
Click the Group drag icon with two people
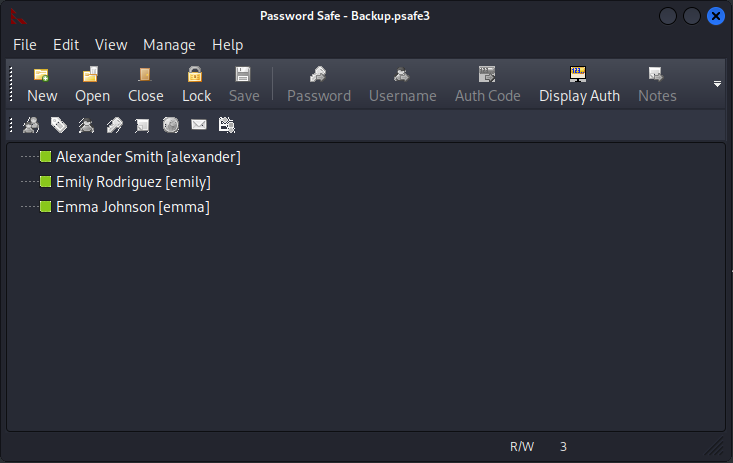(31, 125)
